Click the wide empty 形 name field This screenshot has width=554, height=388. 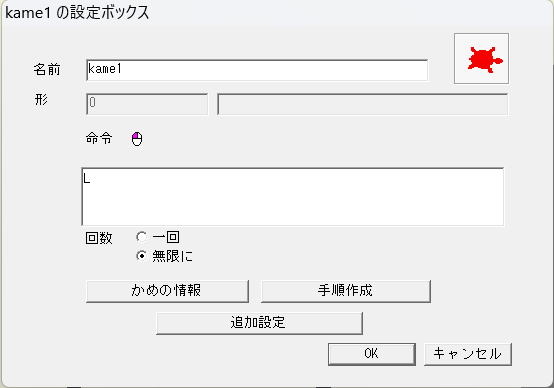(x=363, y=104)
